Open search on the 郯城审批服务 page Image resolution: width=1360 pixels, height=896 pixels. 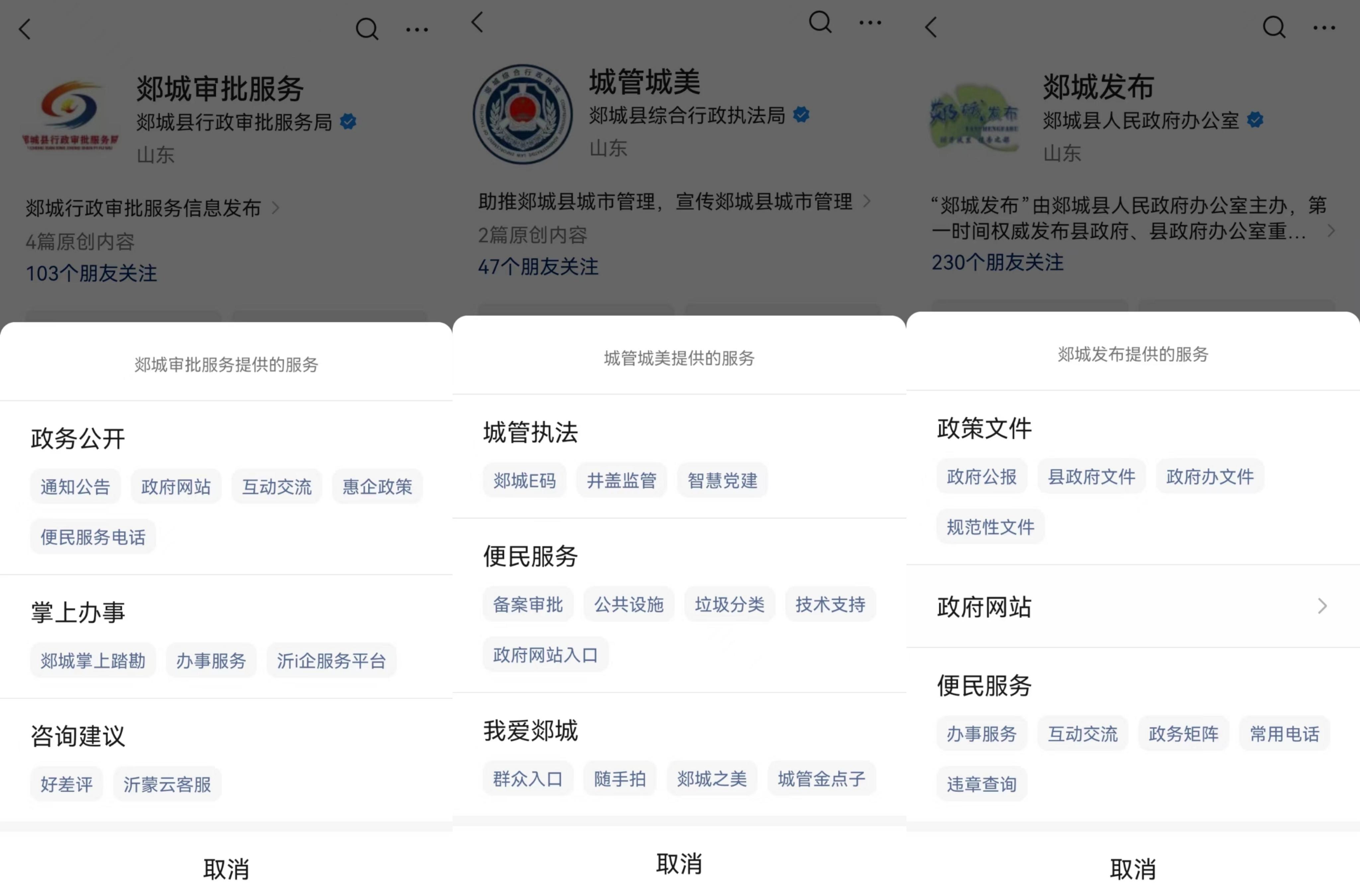(x=367, y=29)
